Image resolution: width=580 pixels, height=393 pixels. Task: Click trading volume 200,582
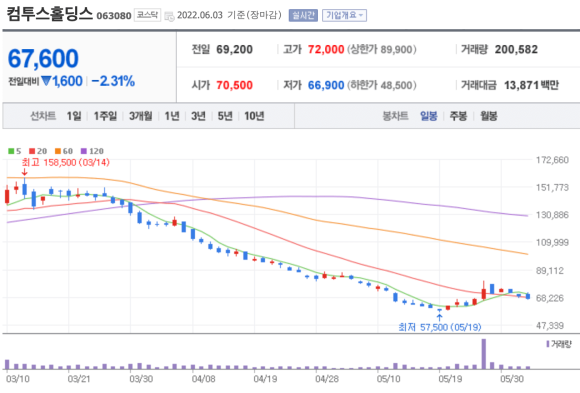click(x=516, y=49)
